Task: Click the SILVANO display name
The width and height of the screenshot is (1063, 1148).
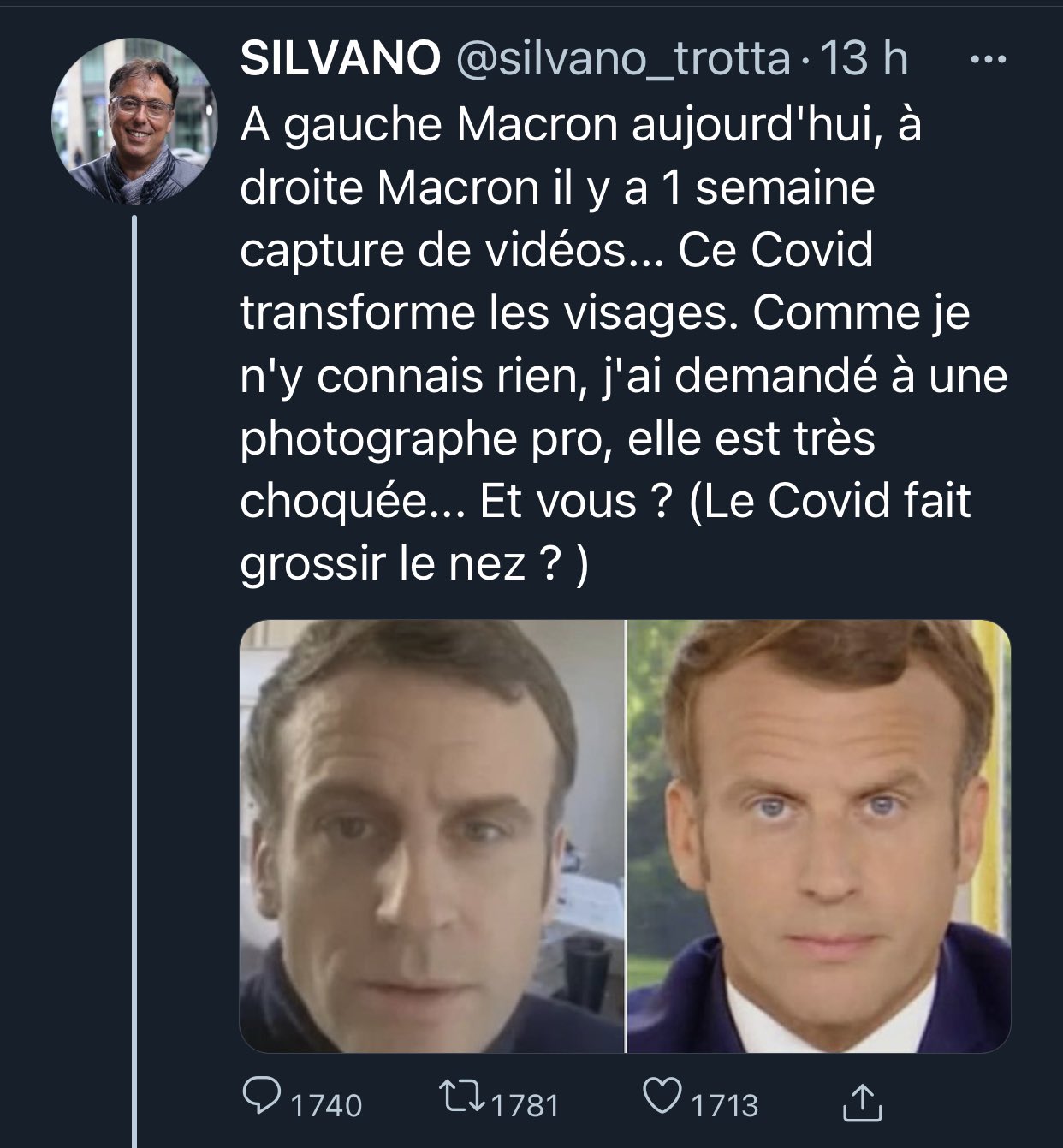Action: [x=340, y=60]
